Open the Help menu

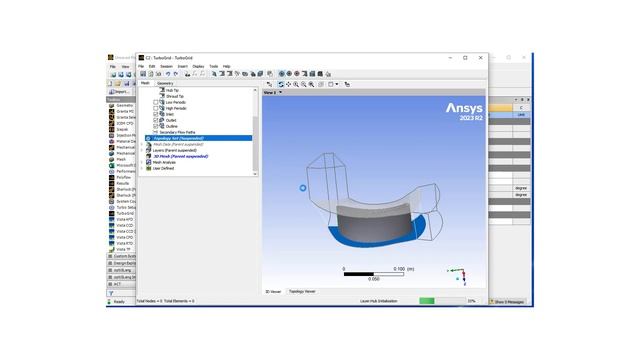(227, 66)
